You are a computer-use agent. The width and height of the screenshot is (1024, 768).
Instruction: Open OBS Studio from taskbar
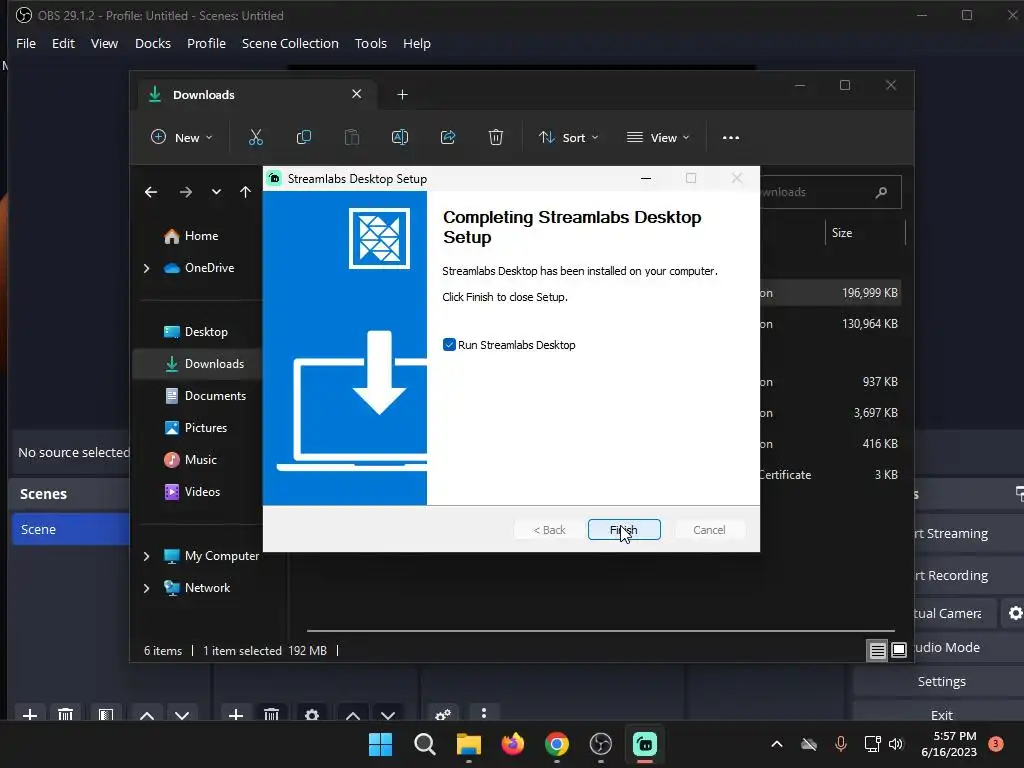pos(601,744)
